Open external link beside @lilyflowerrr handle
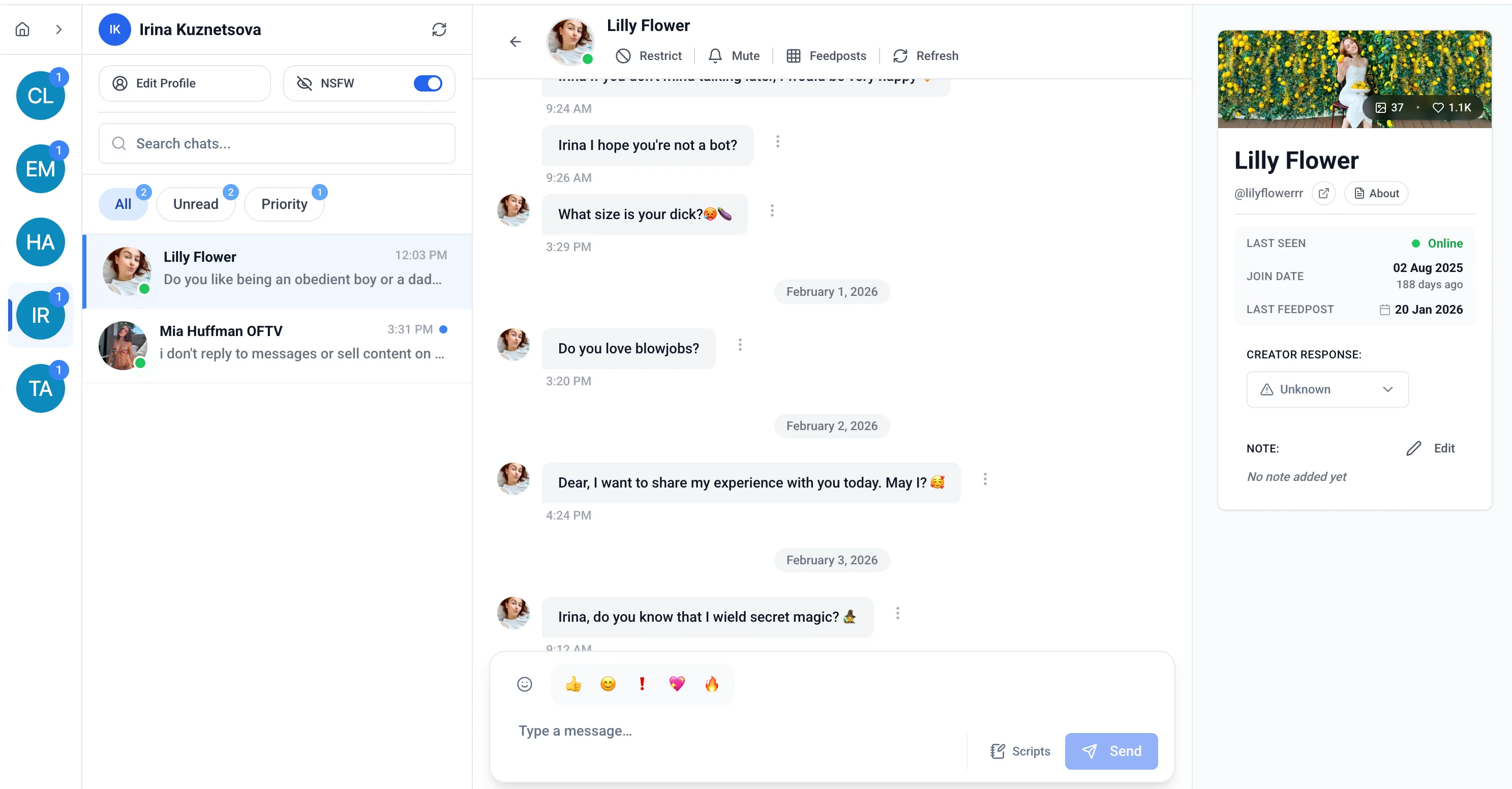The height and width of the screenshot is (789, 1512). tap(1324, 193)
